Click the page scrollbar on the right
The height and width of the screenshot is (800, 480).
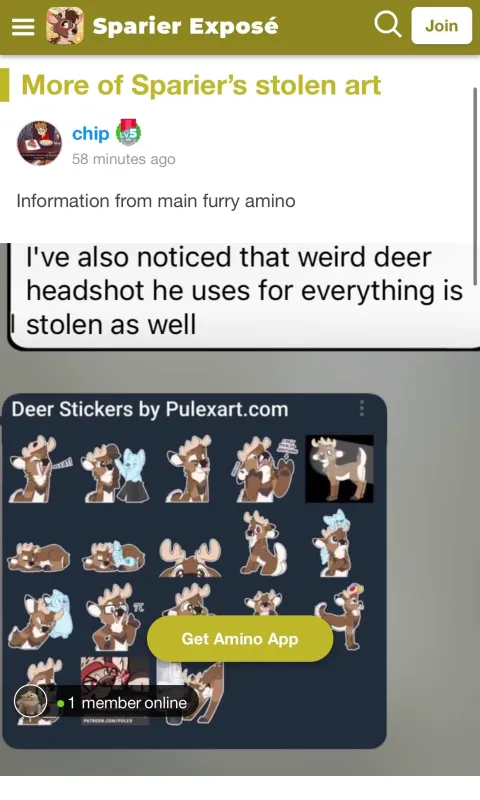[x=475, y=186]
